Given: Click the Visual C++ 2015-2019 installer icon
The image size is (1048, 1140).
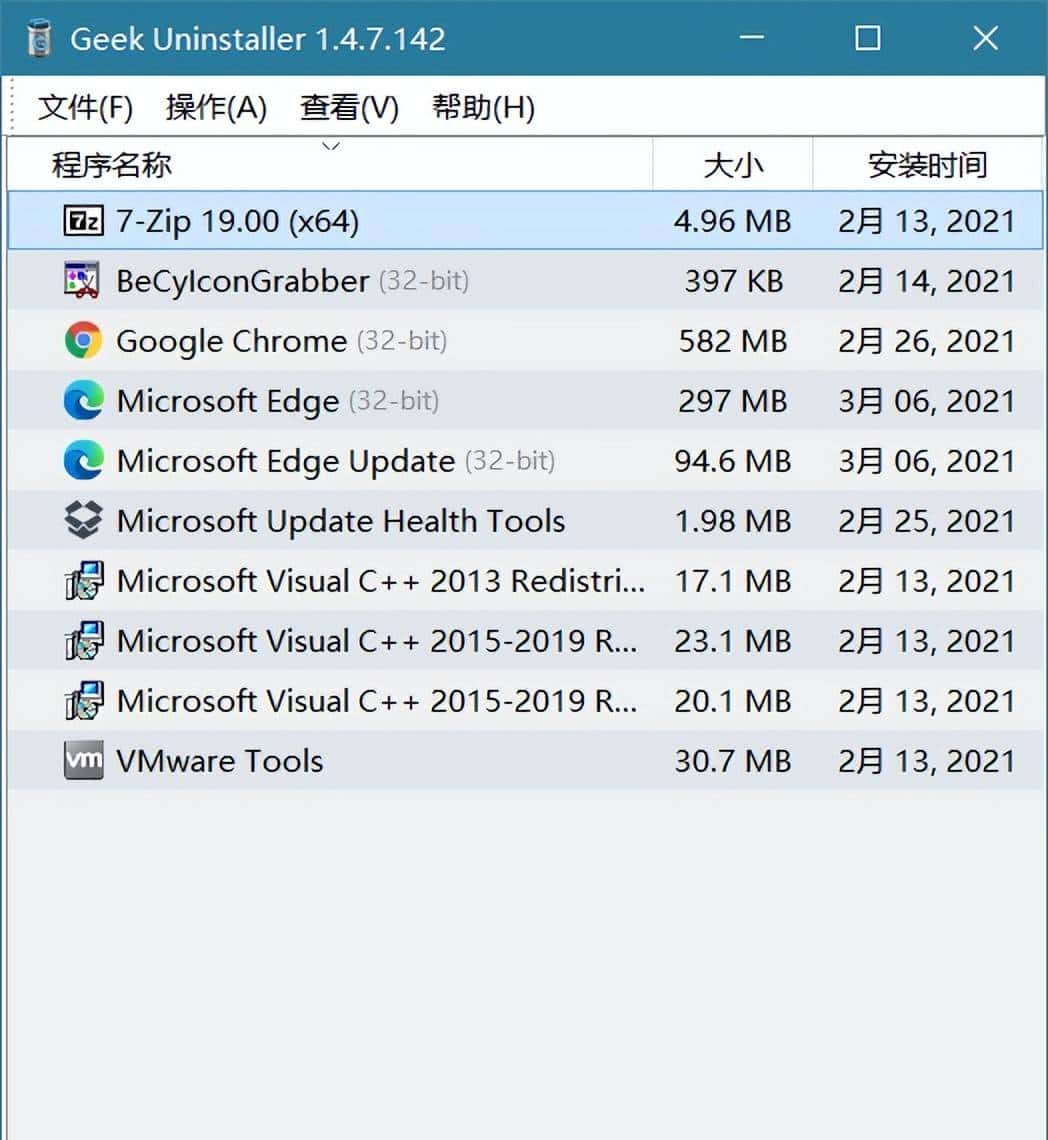Looking at the screenshot, I should coord(84,641).
